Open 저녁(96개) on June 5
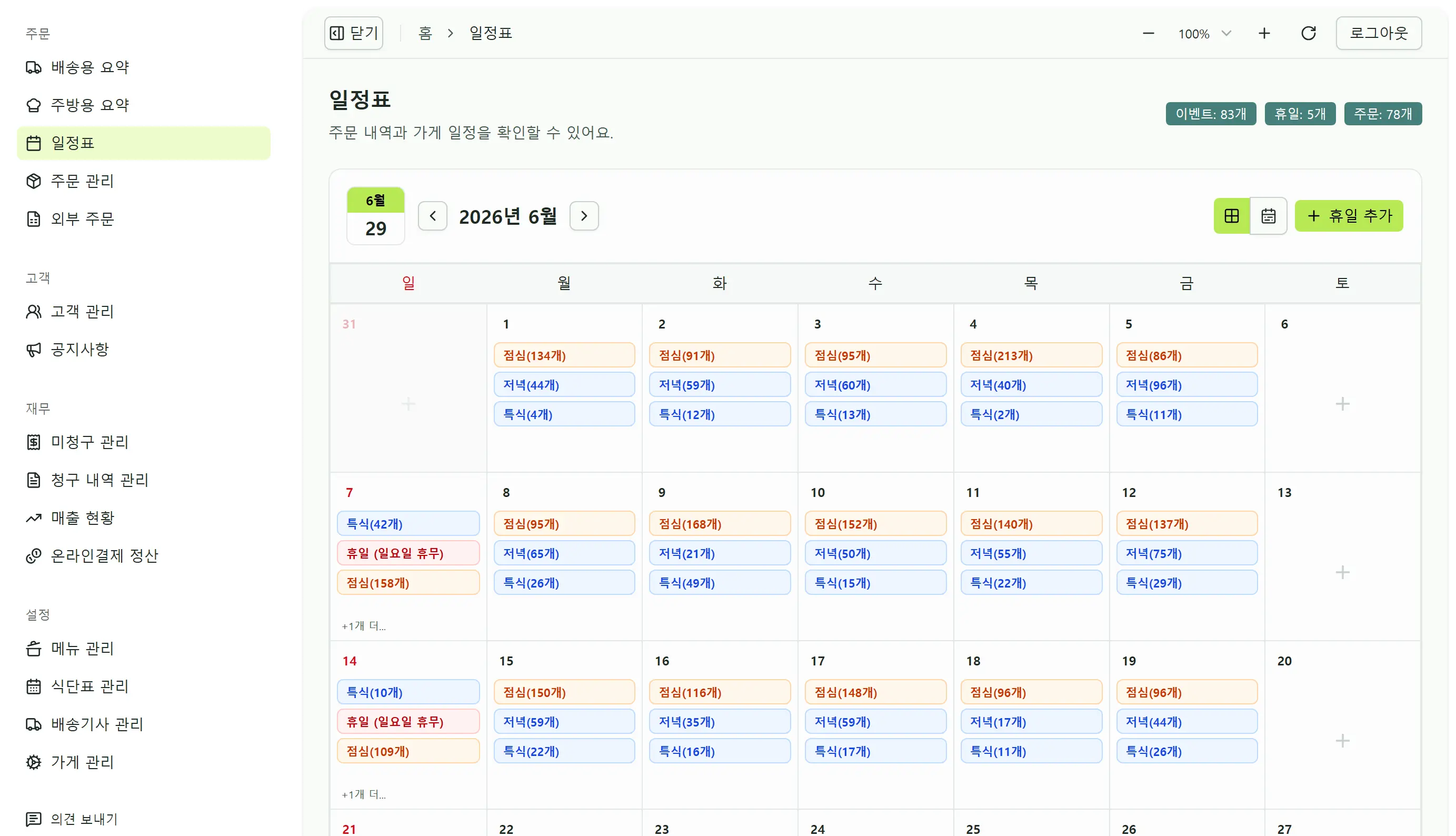This screenshot has width=1456, height=836. 1186,385
